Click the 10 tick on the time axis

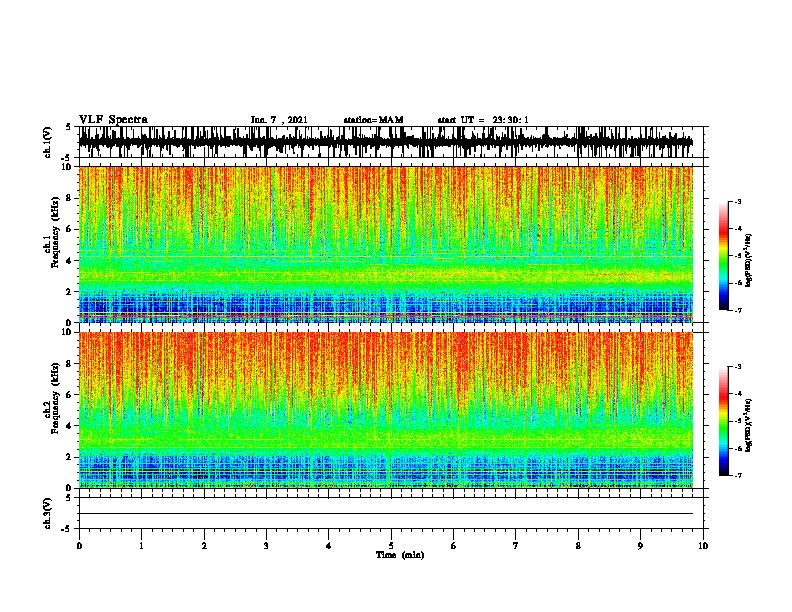point(703,546)
